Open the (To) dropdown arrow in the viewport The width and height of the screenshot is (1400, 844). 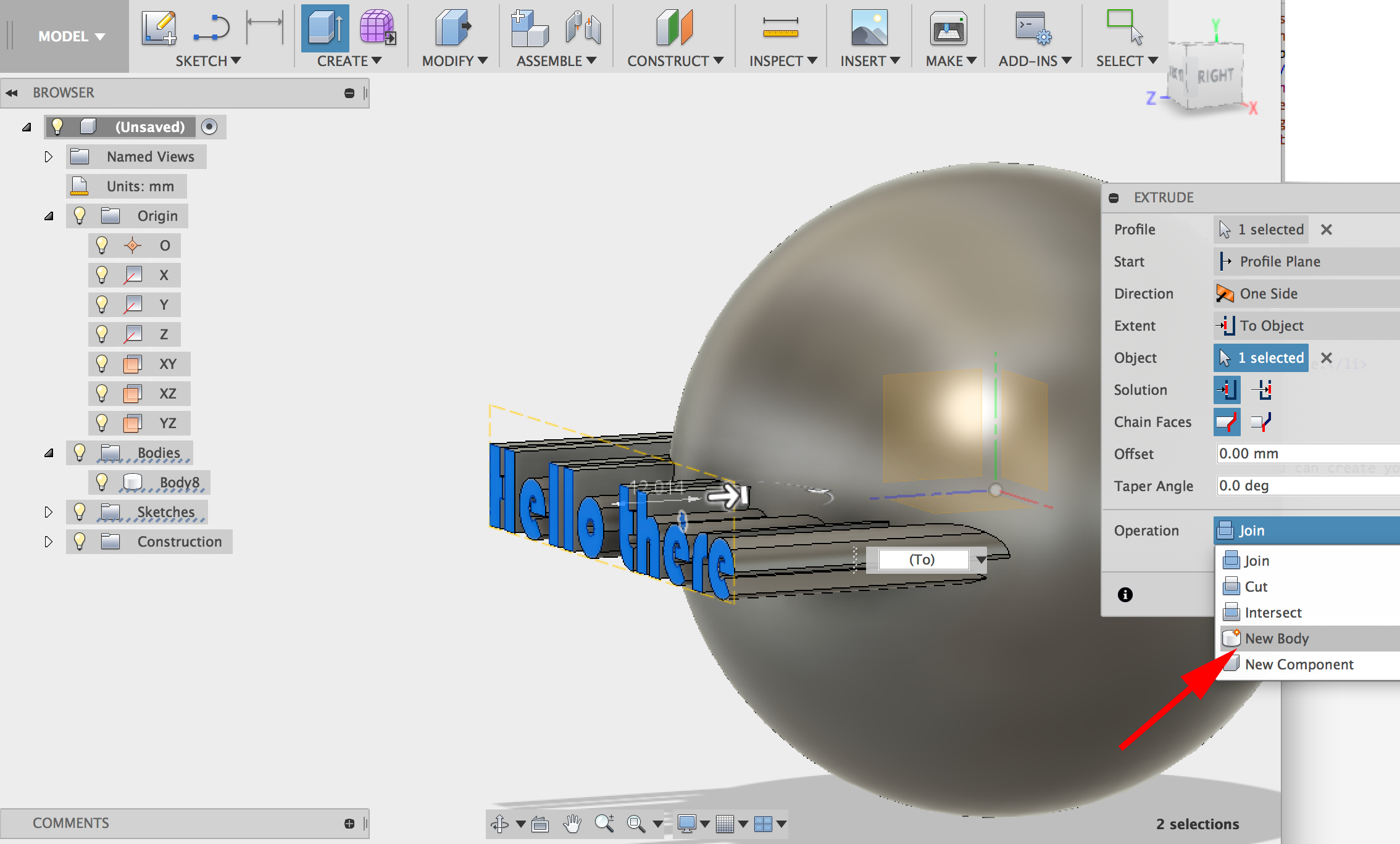pos(981,560)
